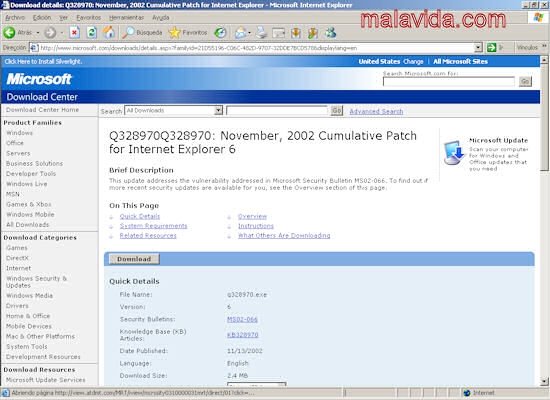Viewport: 550px width, 400px height.
Task: Open forward button history dropdown arrow
Action: pos(62,33)
